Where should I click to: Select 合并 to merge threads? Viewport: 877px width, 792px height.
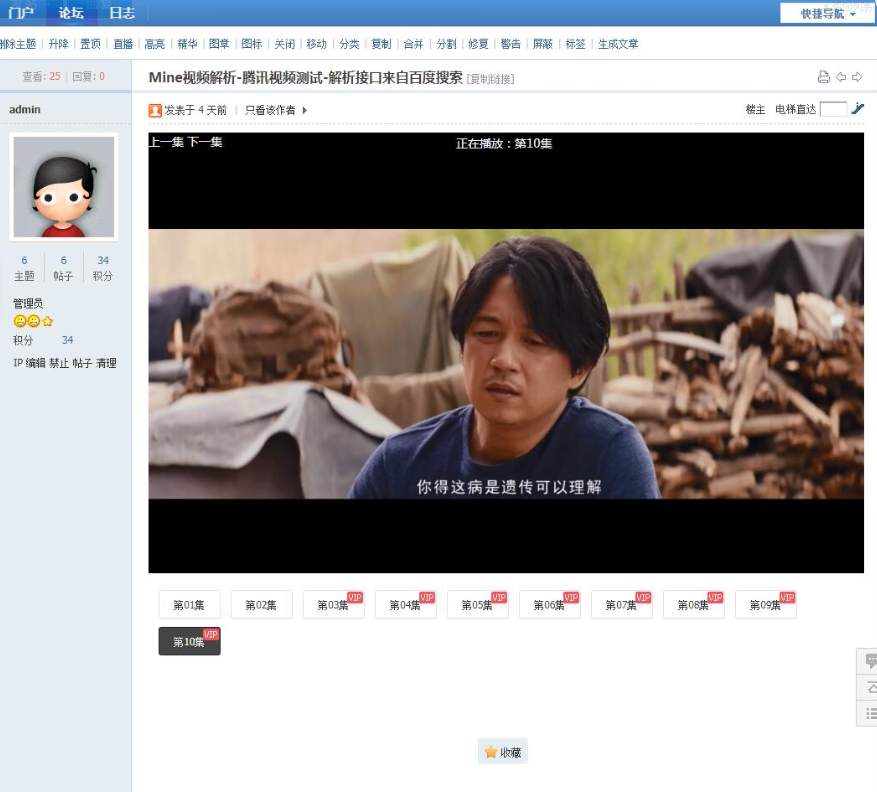(x=413, y=44)
